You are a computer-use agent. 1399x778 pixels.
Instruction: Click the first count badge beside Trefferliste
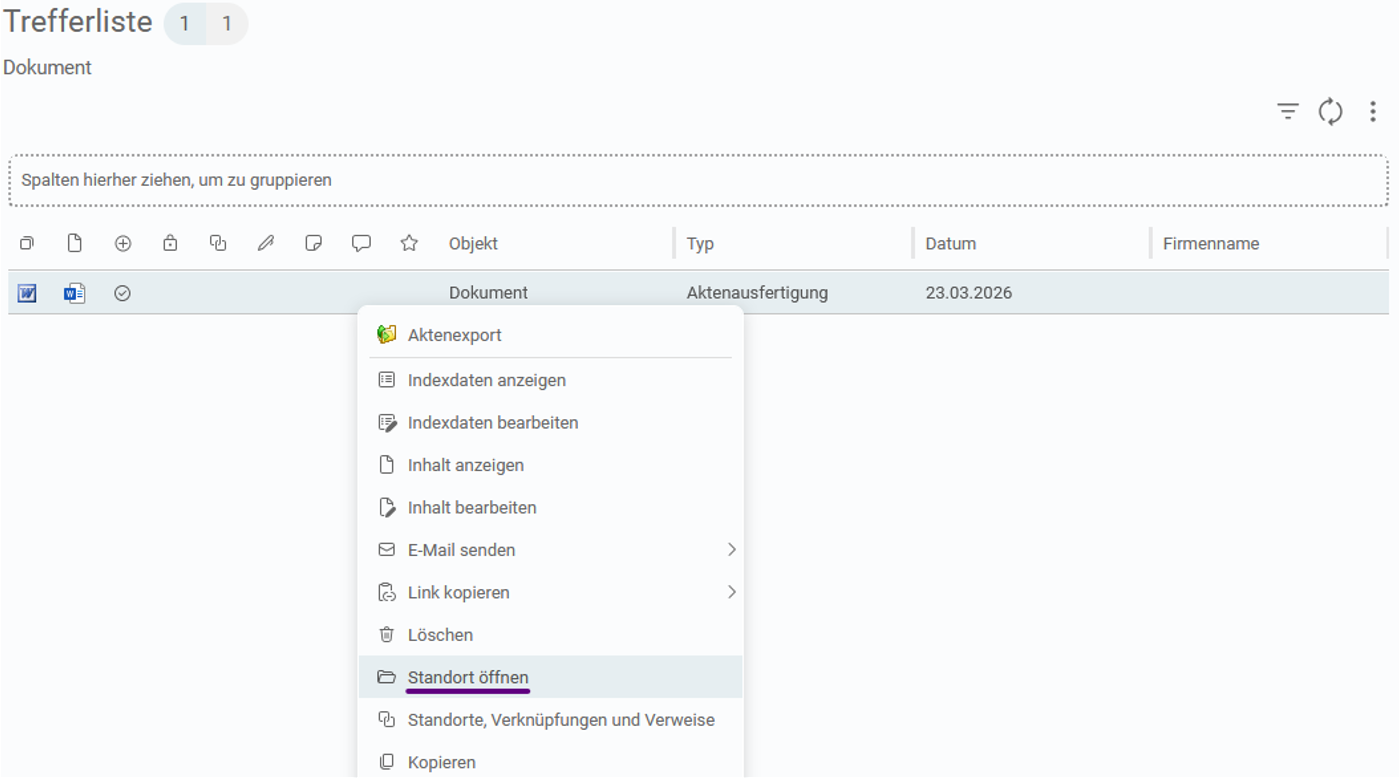185,24
